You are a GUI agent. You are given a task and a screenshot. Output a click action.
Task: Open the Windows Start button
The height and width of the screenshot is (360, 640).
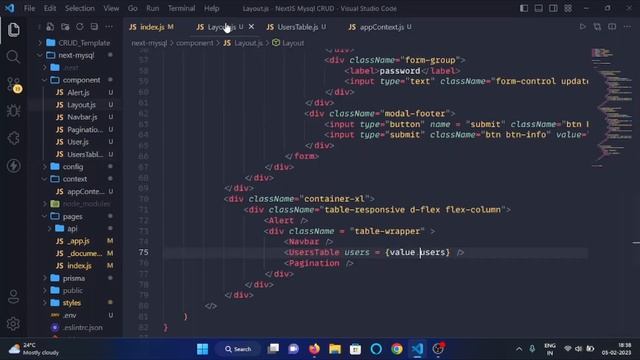pos(202,349)
